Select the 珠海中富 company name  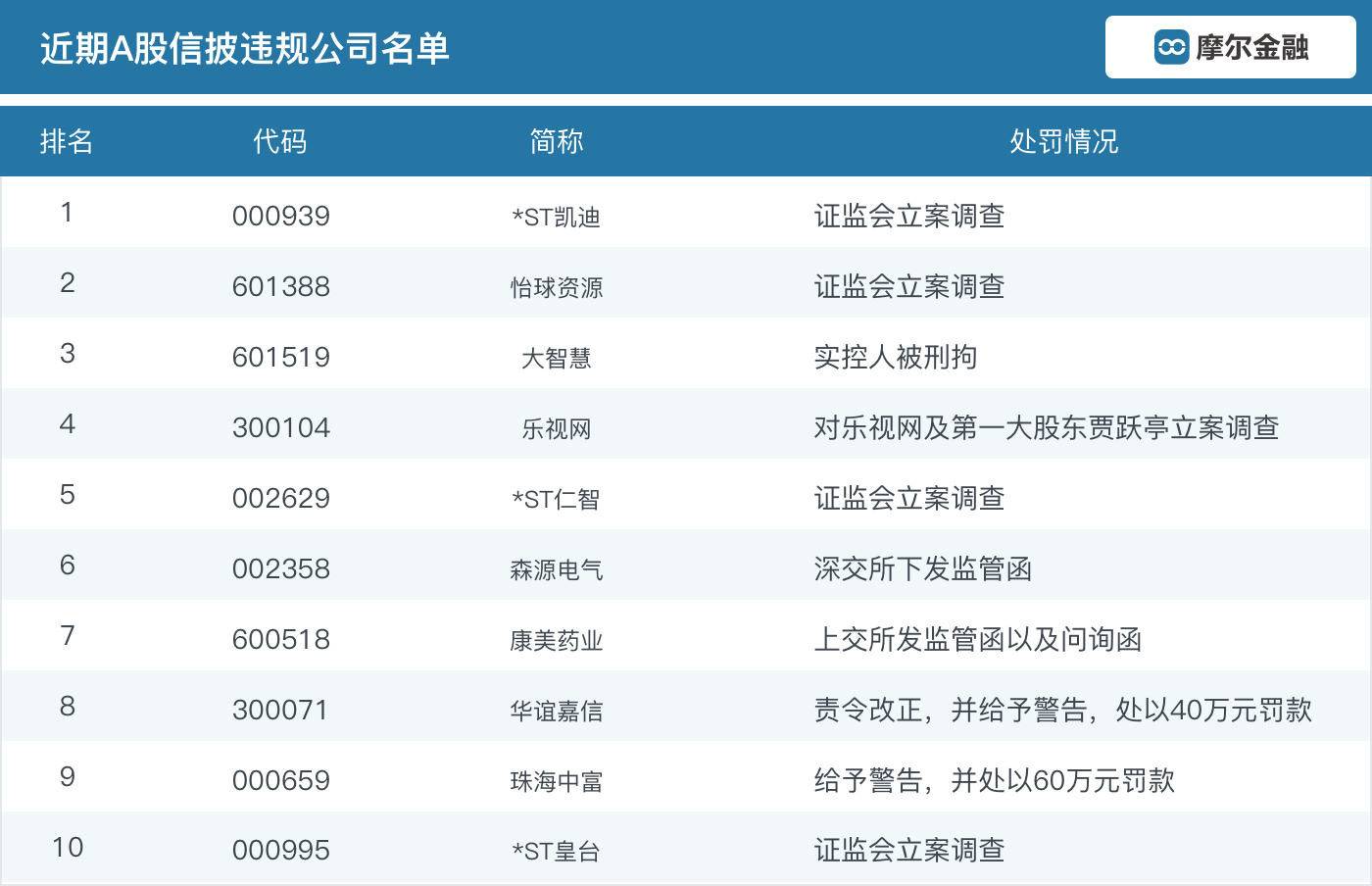556,780
